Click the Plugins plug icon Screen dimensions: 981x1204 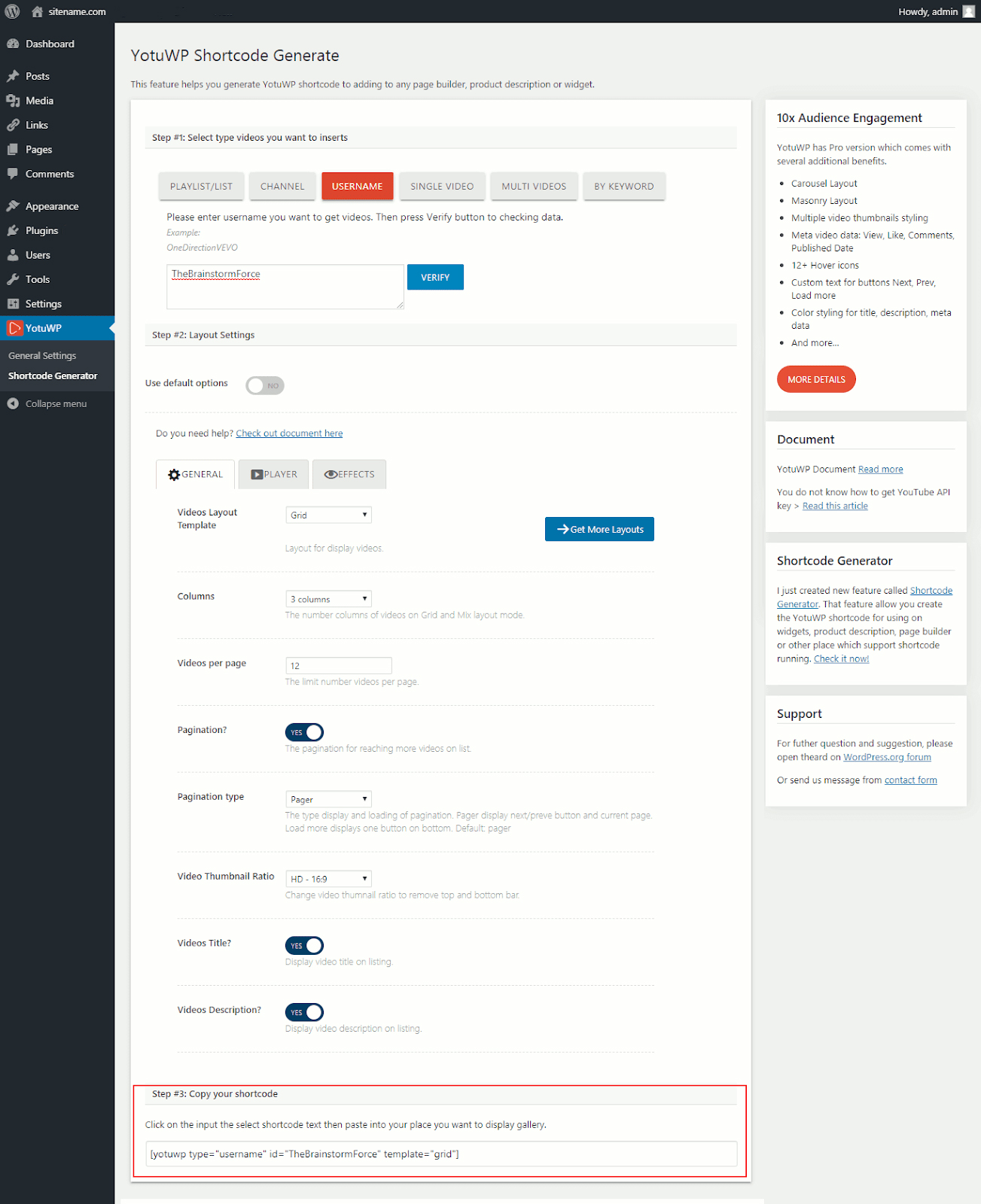tap(13, 230)
